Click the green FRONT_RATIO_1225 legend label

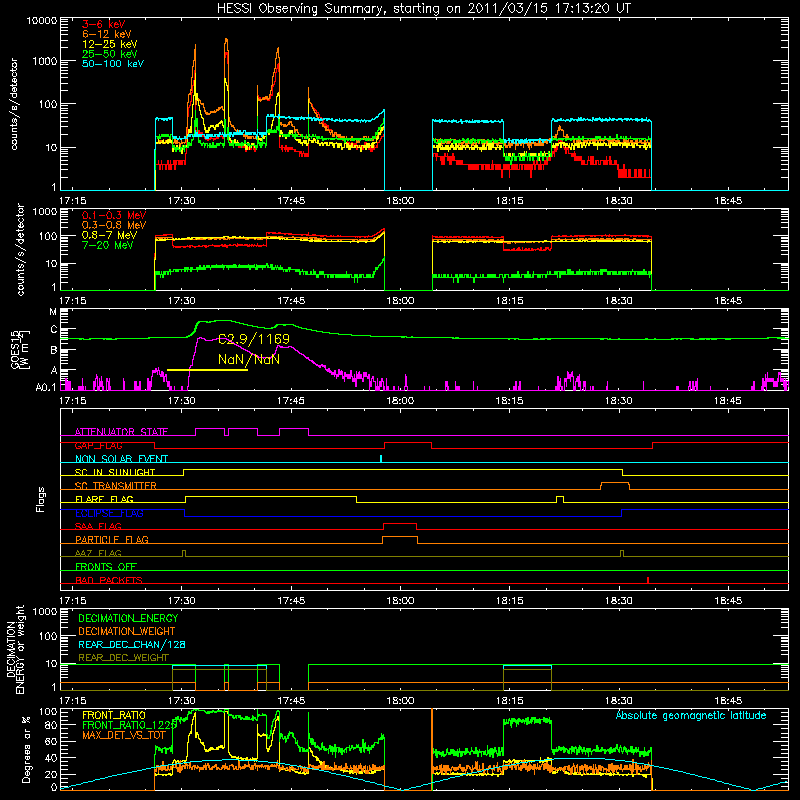(x=130, y=725)
